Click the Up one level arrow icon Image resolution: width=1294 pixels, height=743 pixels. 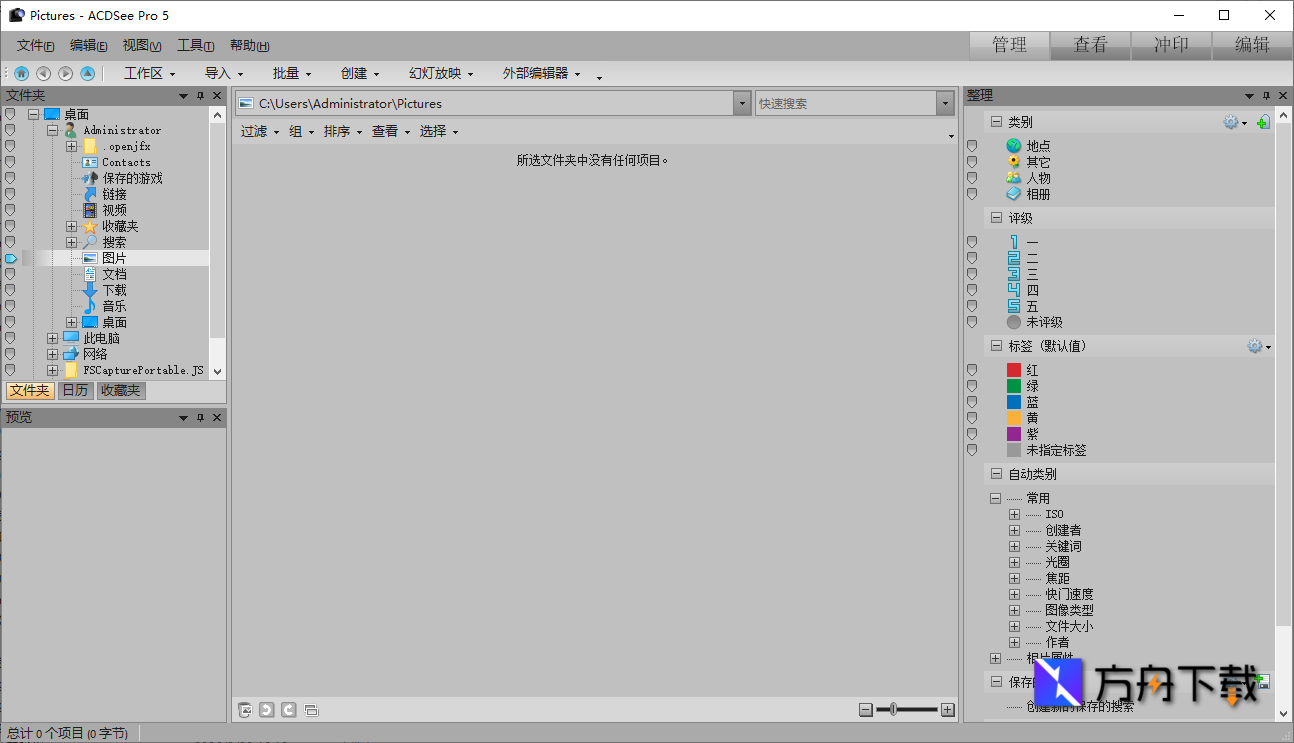click(87, 73)
